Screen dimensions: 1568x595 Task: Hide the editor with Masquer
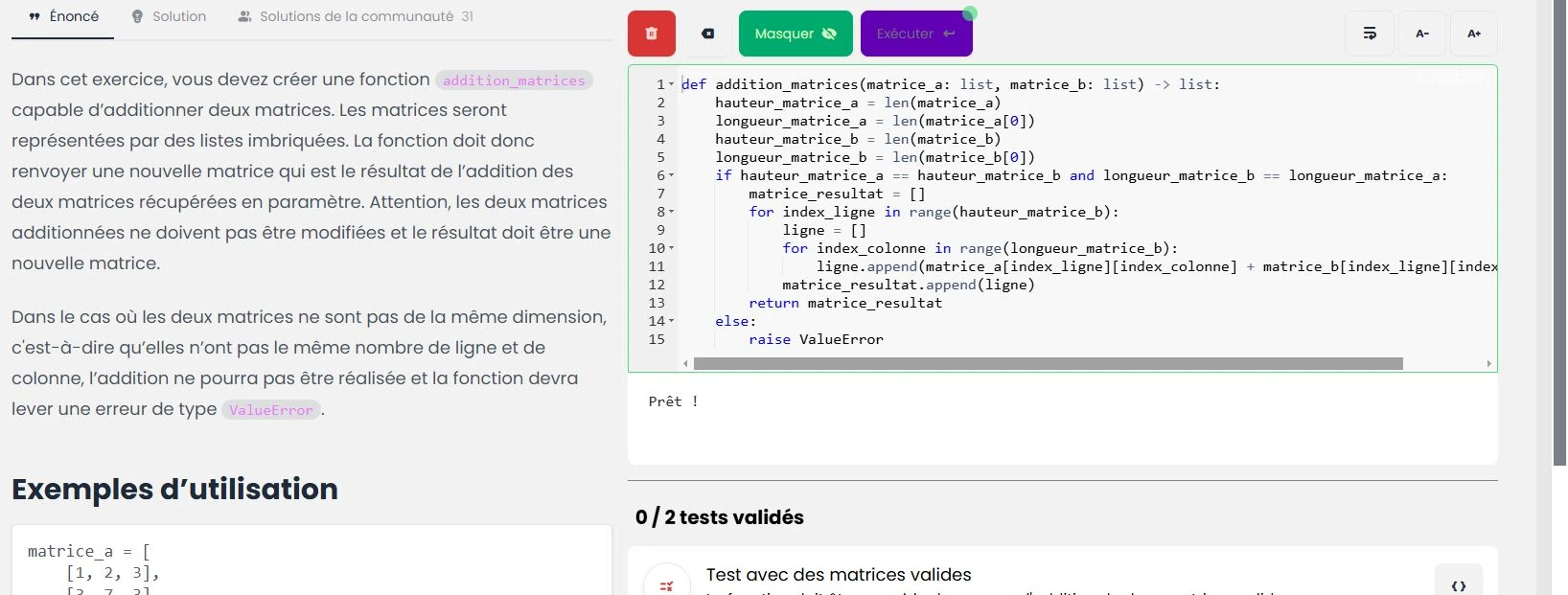click(x=795, y=34)
